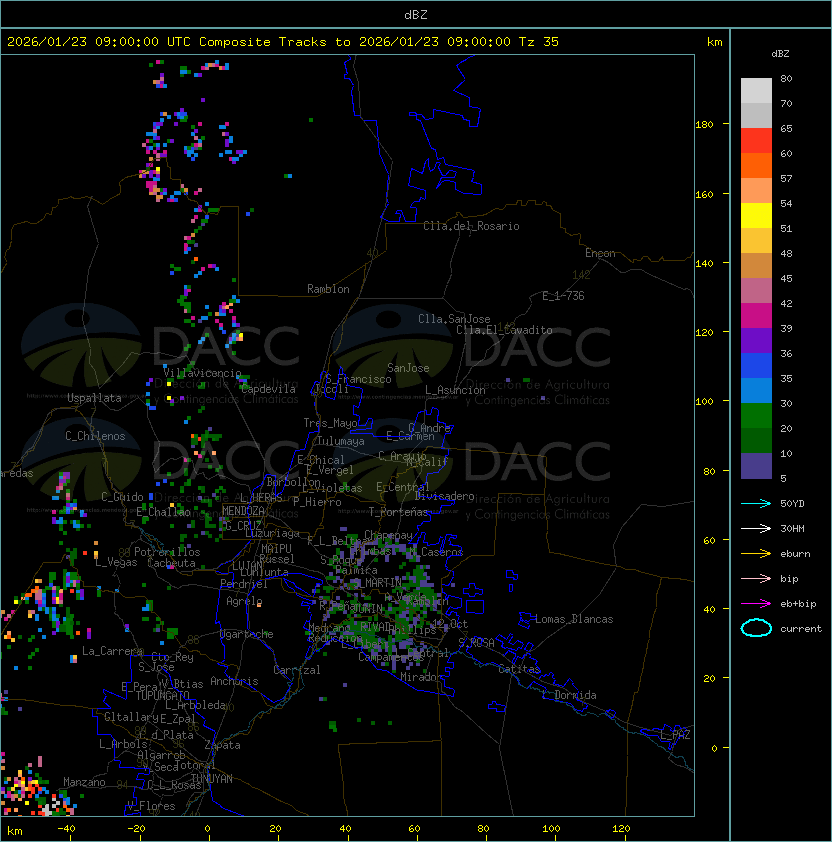Click the S_Francisco place label
The image size is (832, 842).
[x=358, y=379]
